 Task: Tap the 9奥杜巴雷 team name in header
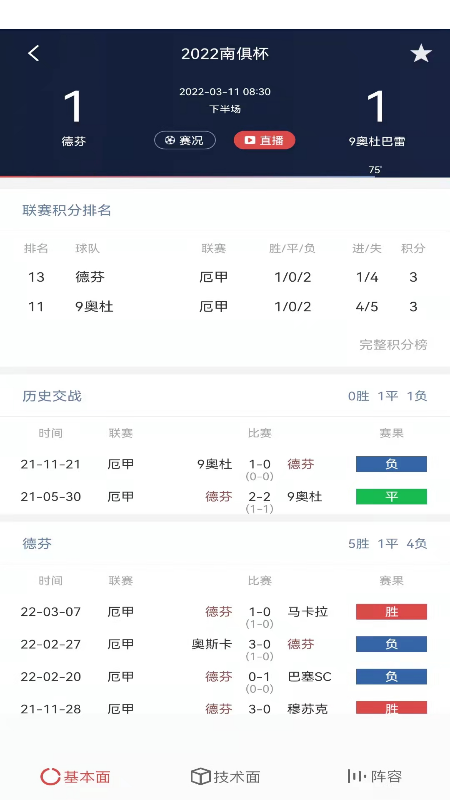point(377,141)
